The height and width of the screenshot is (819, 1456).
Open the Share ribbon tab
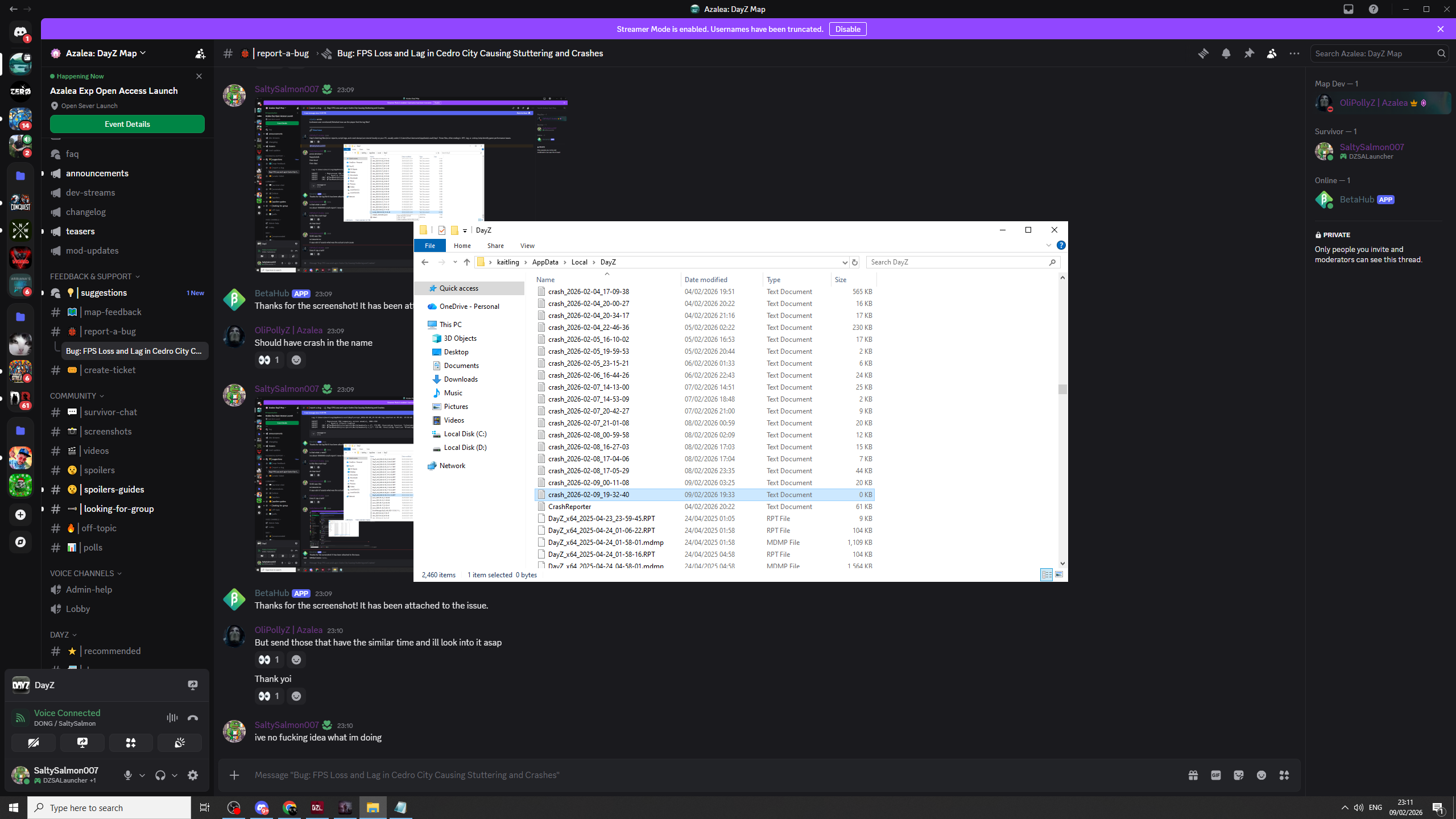click(495, 246)
